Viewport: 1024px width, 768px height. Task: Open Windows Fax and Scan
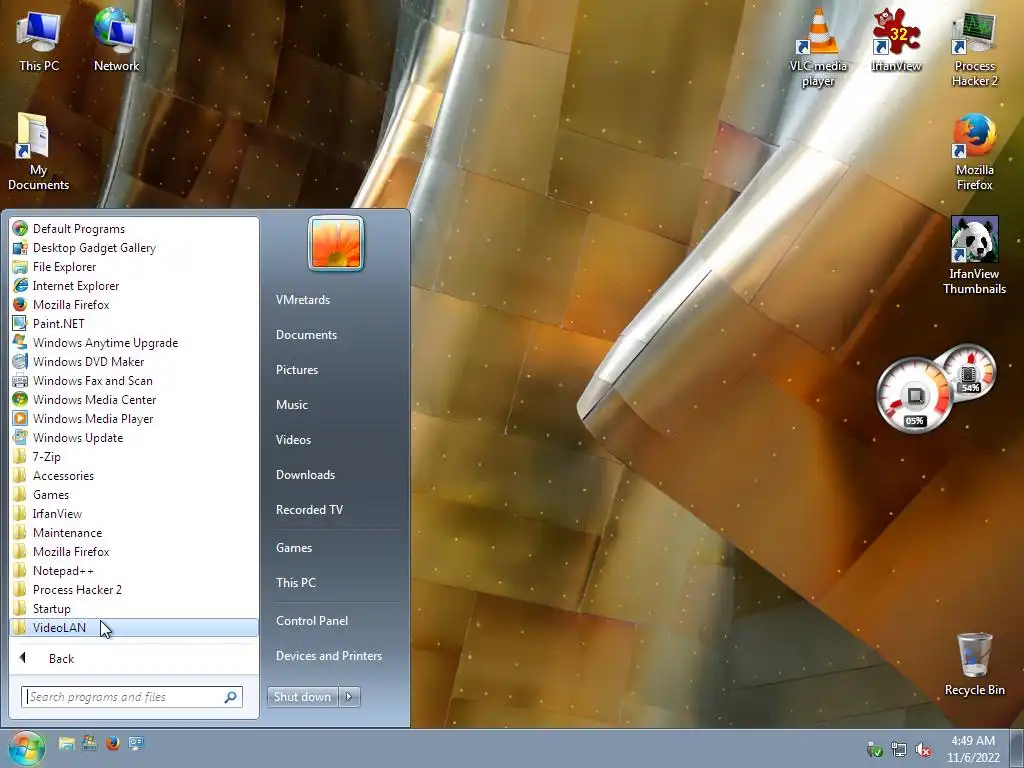point(134,380)
